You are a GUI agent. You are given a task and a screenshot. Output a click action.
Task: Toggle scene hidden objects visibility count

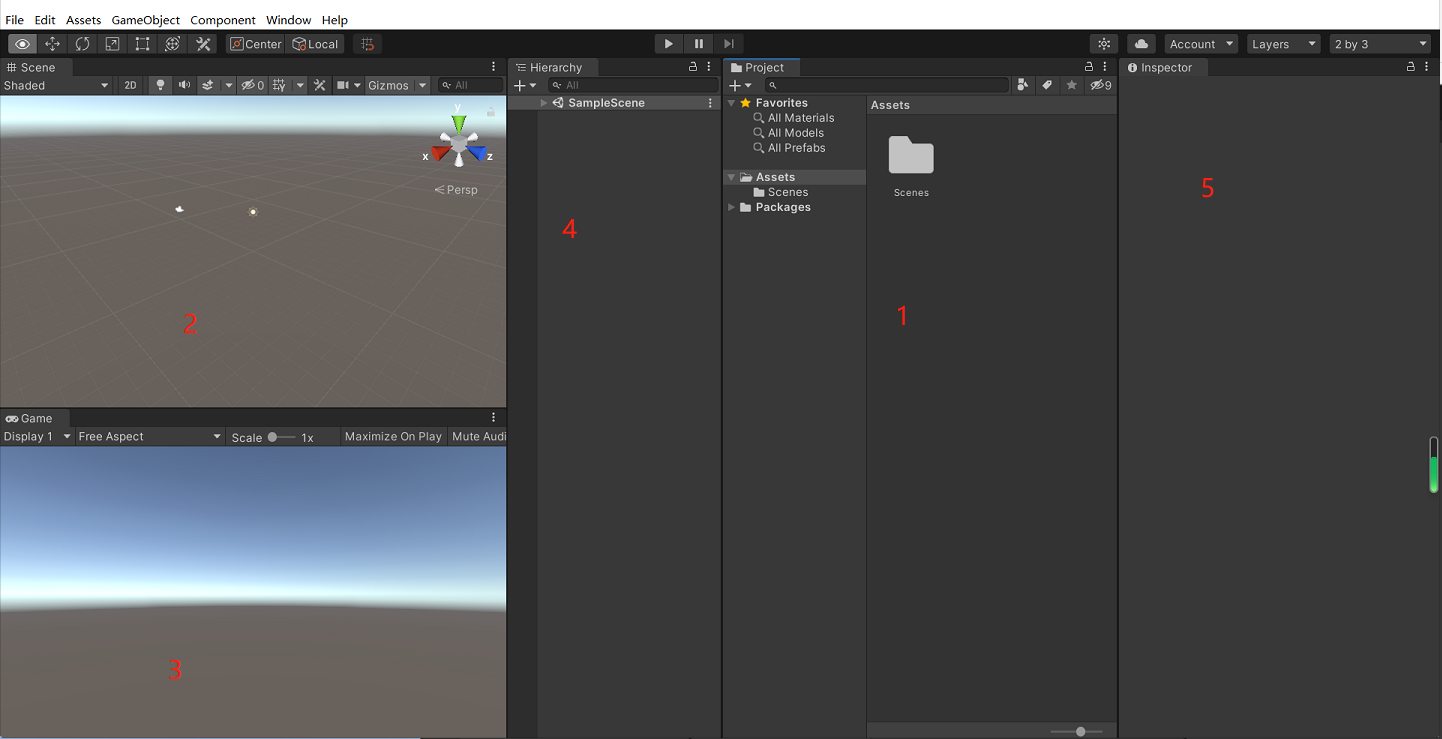(x=253, y=85)
